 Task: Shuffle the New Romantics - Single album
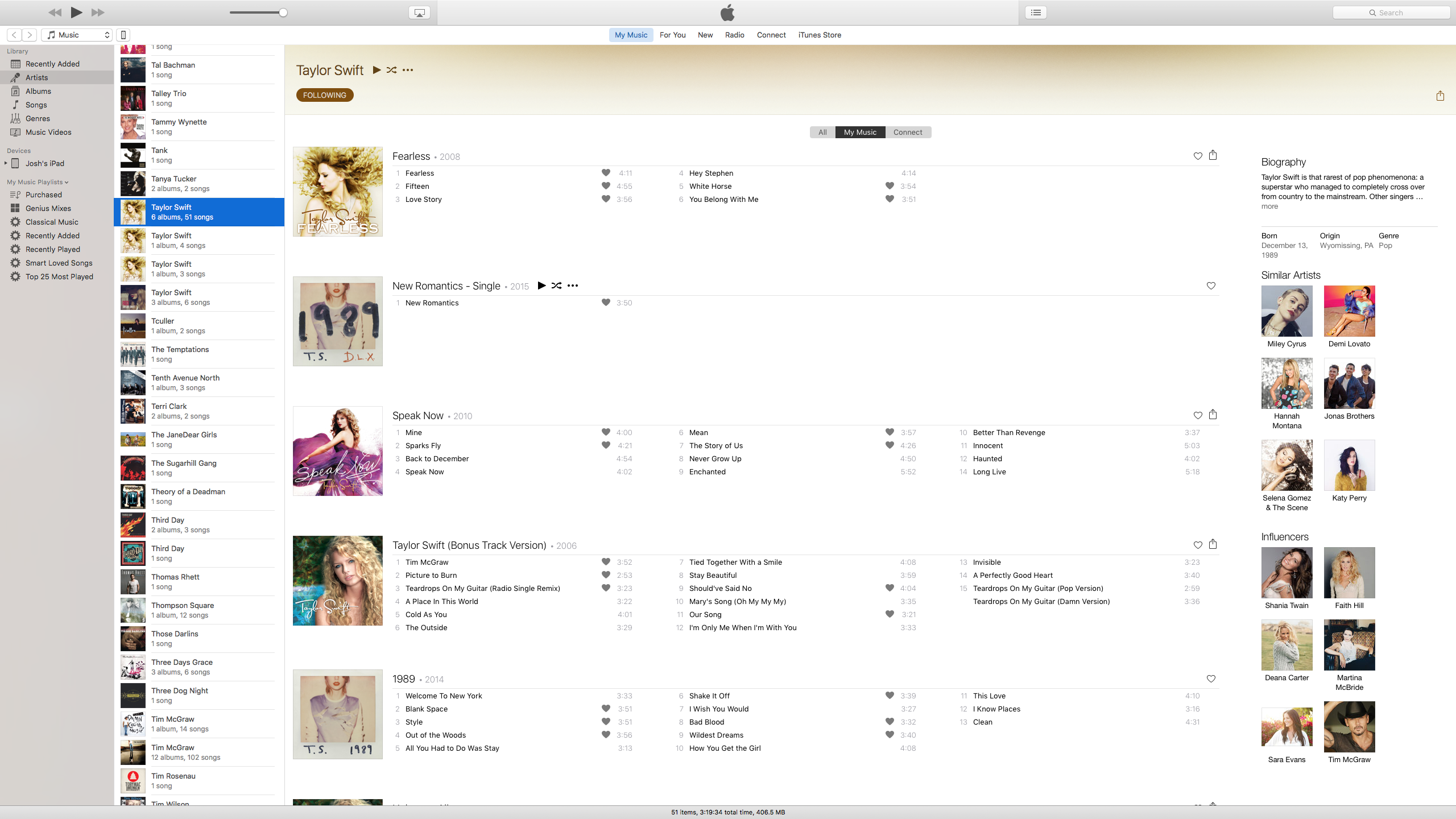pos(556,286)
